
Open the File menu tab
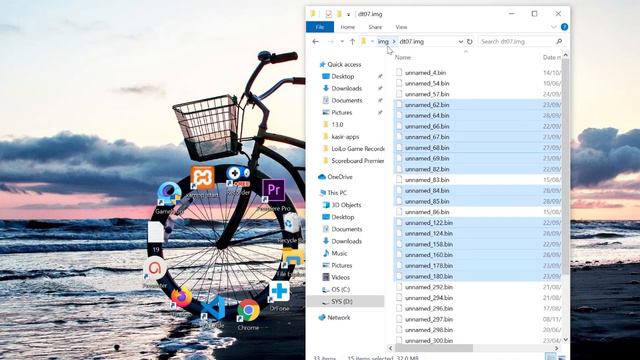[320, 27]
